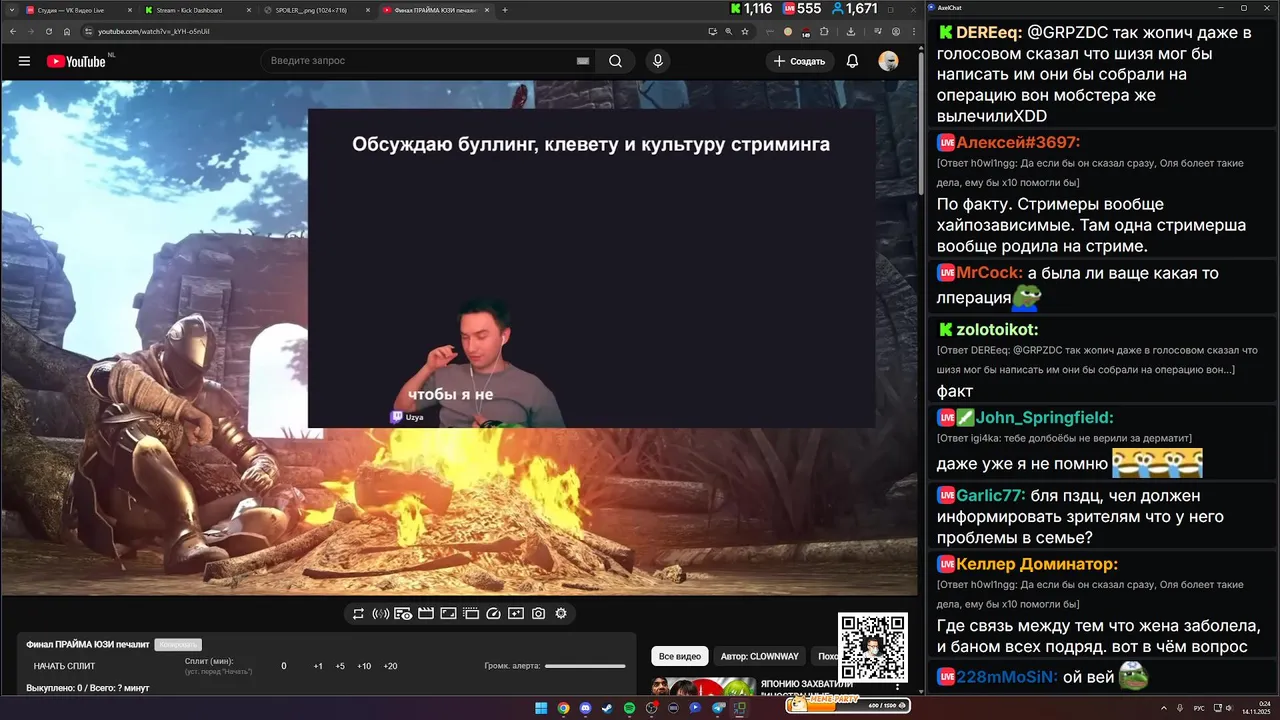Viewport: 1280px width, 720px height.
Task: Open the YouTube account avatar menu
Action: tap(888, 61)
